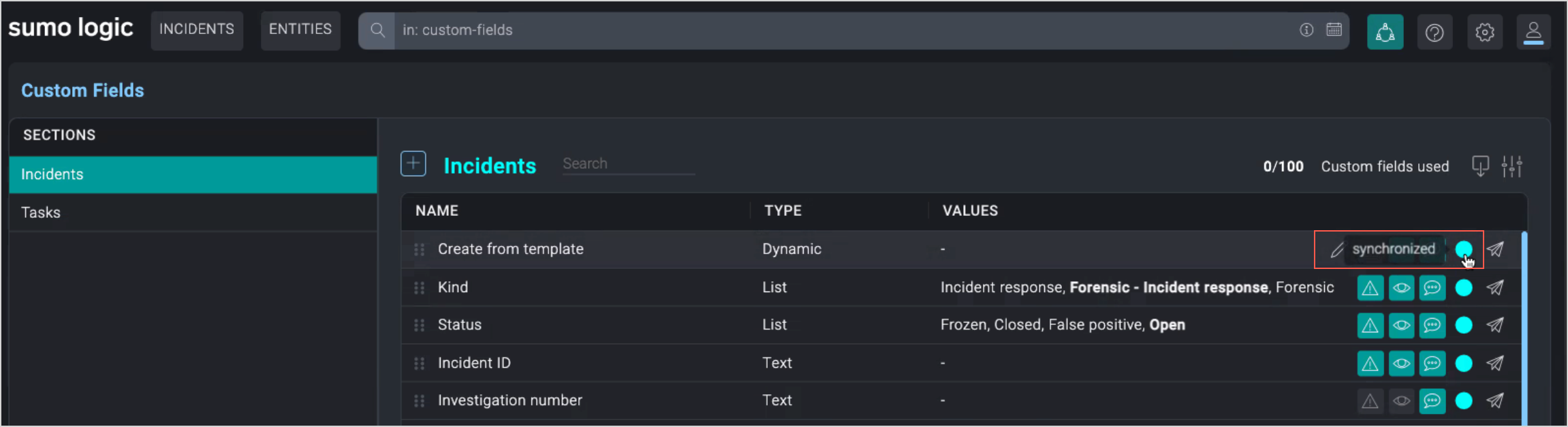Toggle the eye visibility for Status field

coord(1401,326)
